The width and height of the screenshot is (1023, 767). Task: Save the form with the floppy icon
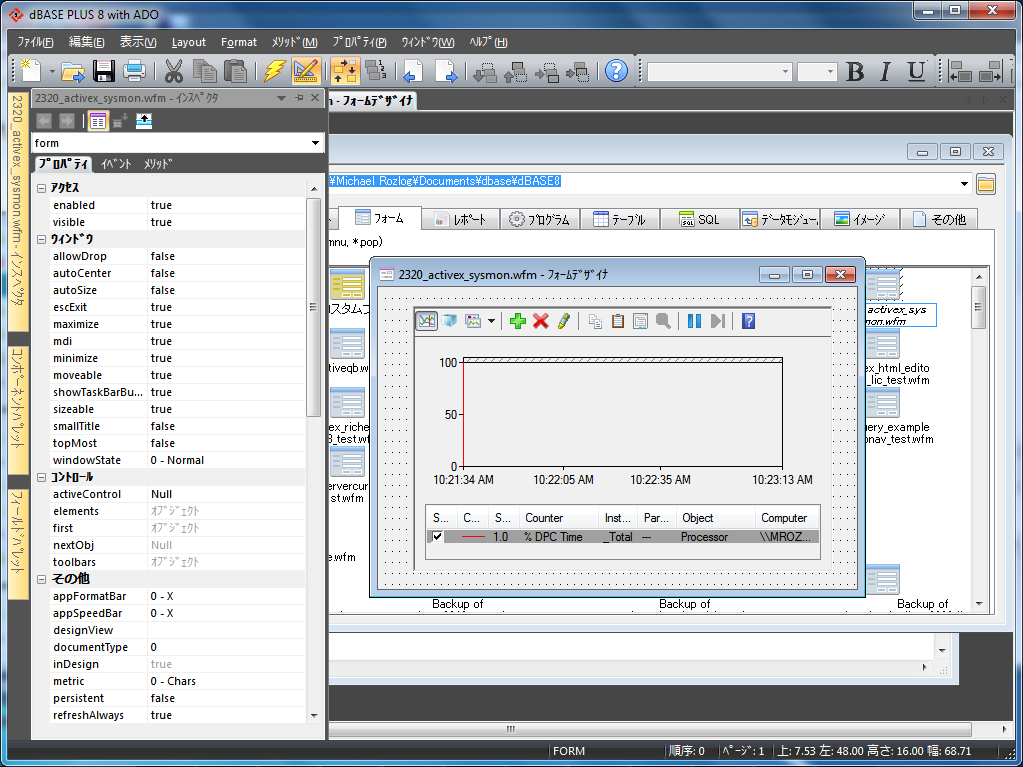(x=104, y=70)
